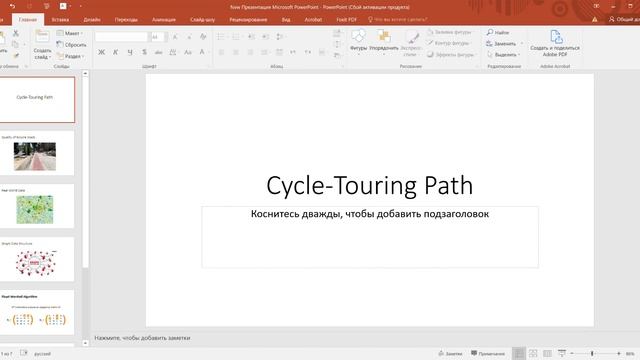The width and height of the screenshot is (640, 360).
Task: Toggle text shadow S formatting
Action: (x=144, y=52)
